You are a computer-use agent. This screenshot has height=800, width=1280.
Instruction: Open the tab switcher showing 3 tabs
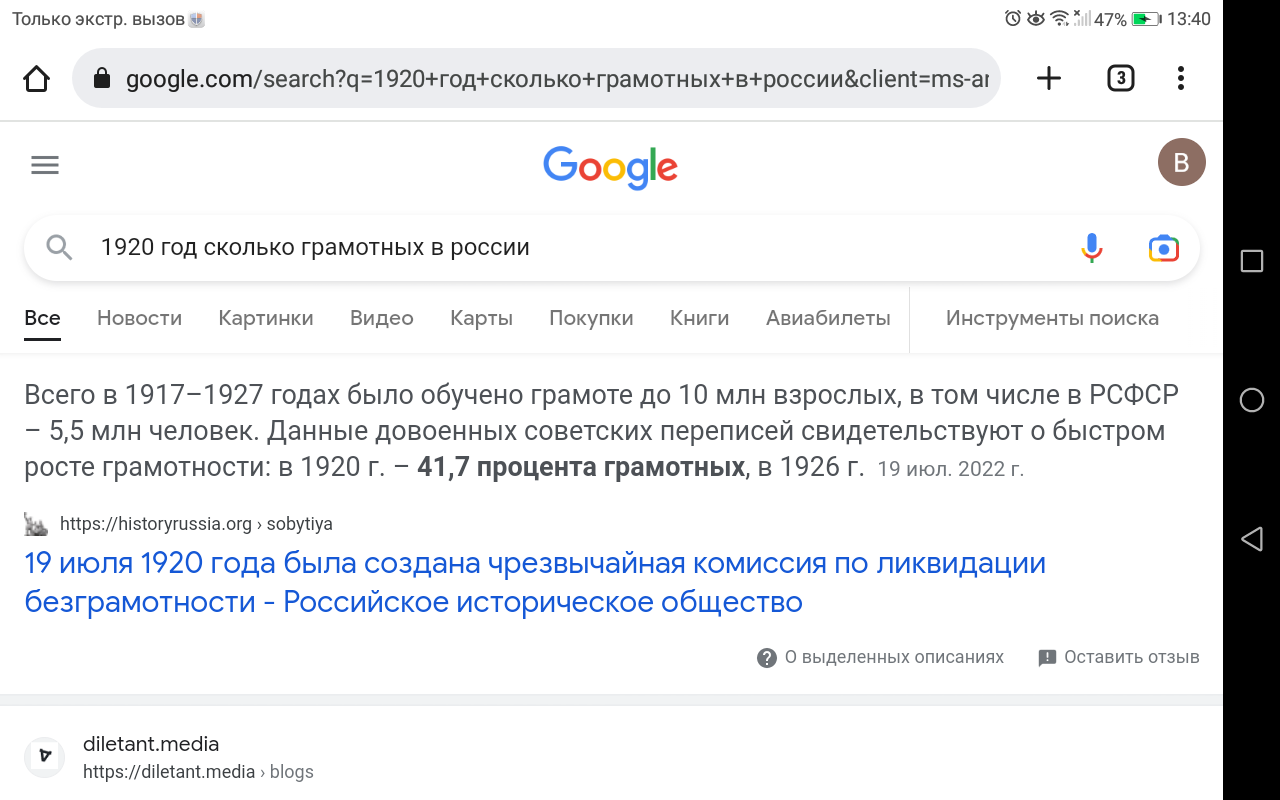[x=1120, y=78]
